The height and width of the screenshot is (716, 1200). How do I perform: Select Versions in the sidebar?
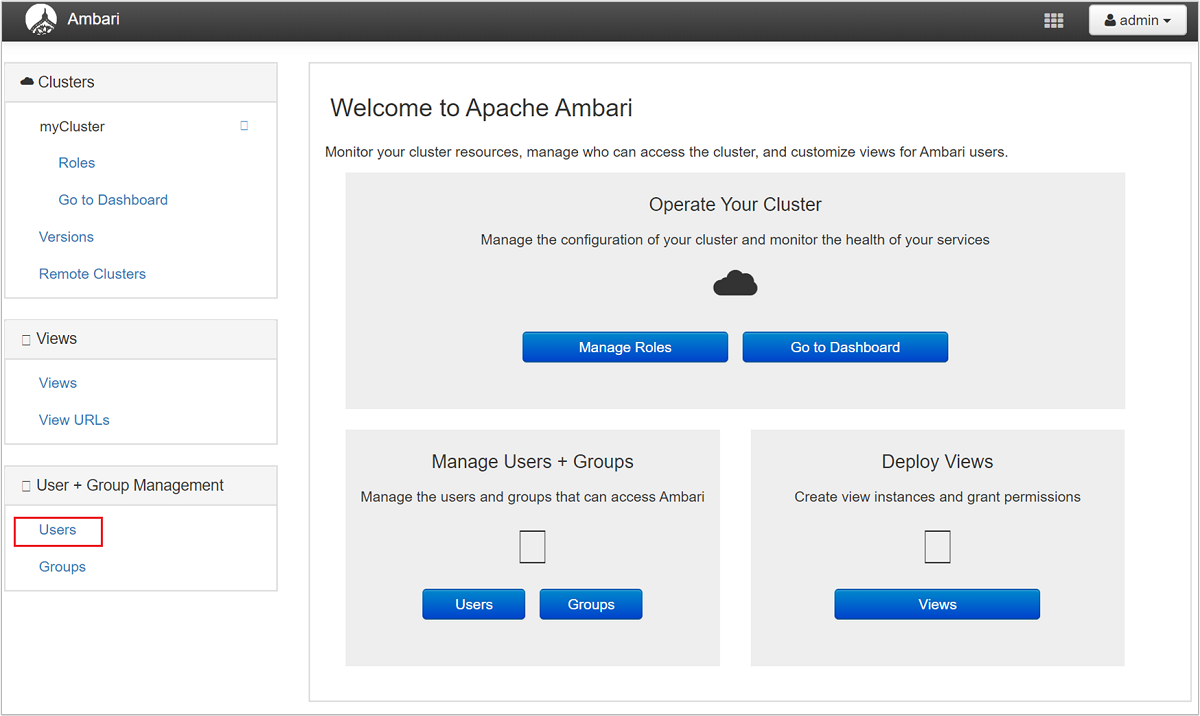66,236
